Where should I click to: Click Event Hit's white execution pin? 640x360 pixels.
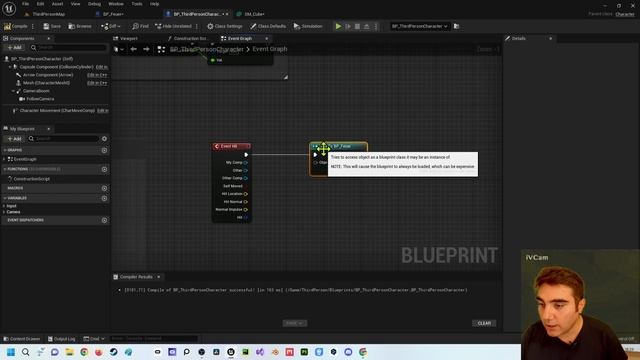pyautogui.click(x=246, y=155)
